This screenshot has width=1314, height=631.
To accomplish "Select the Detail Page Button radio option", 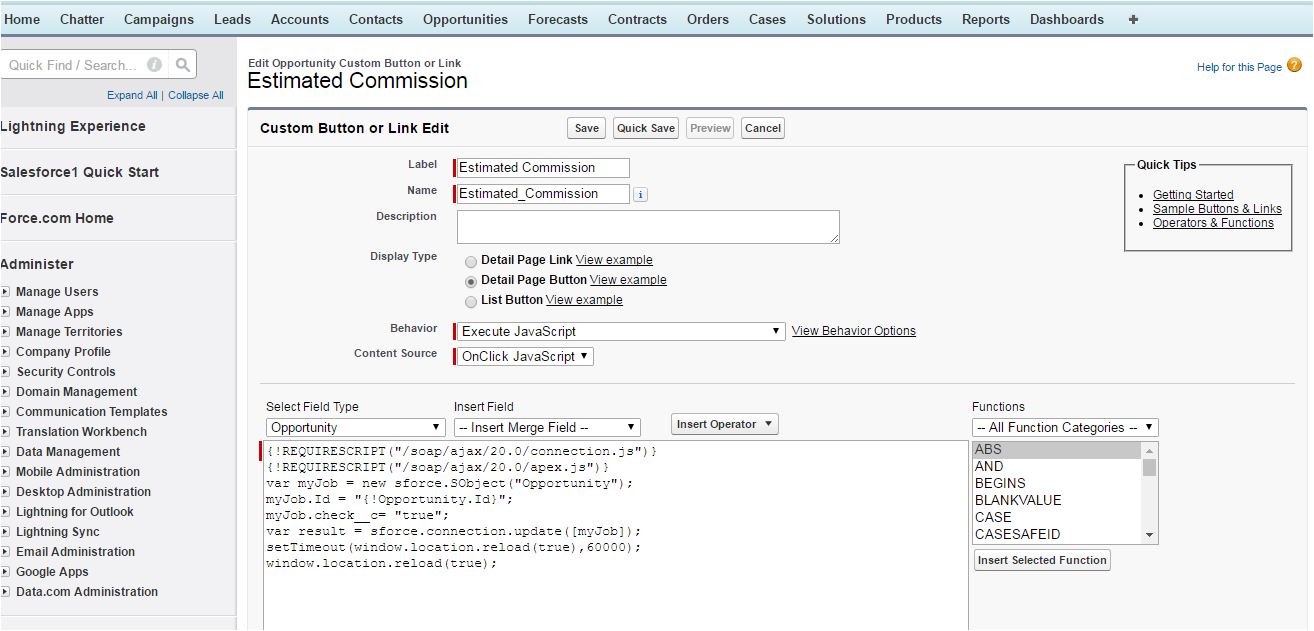I will pos(471,281).
